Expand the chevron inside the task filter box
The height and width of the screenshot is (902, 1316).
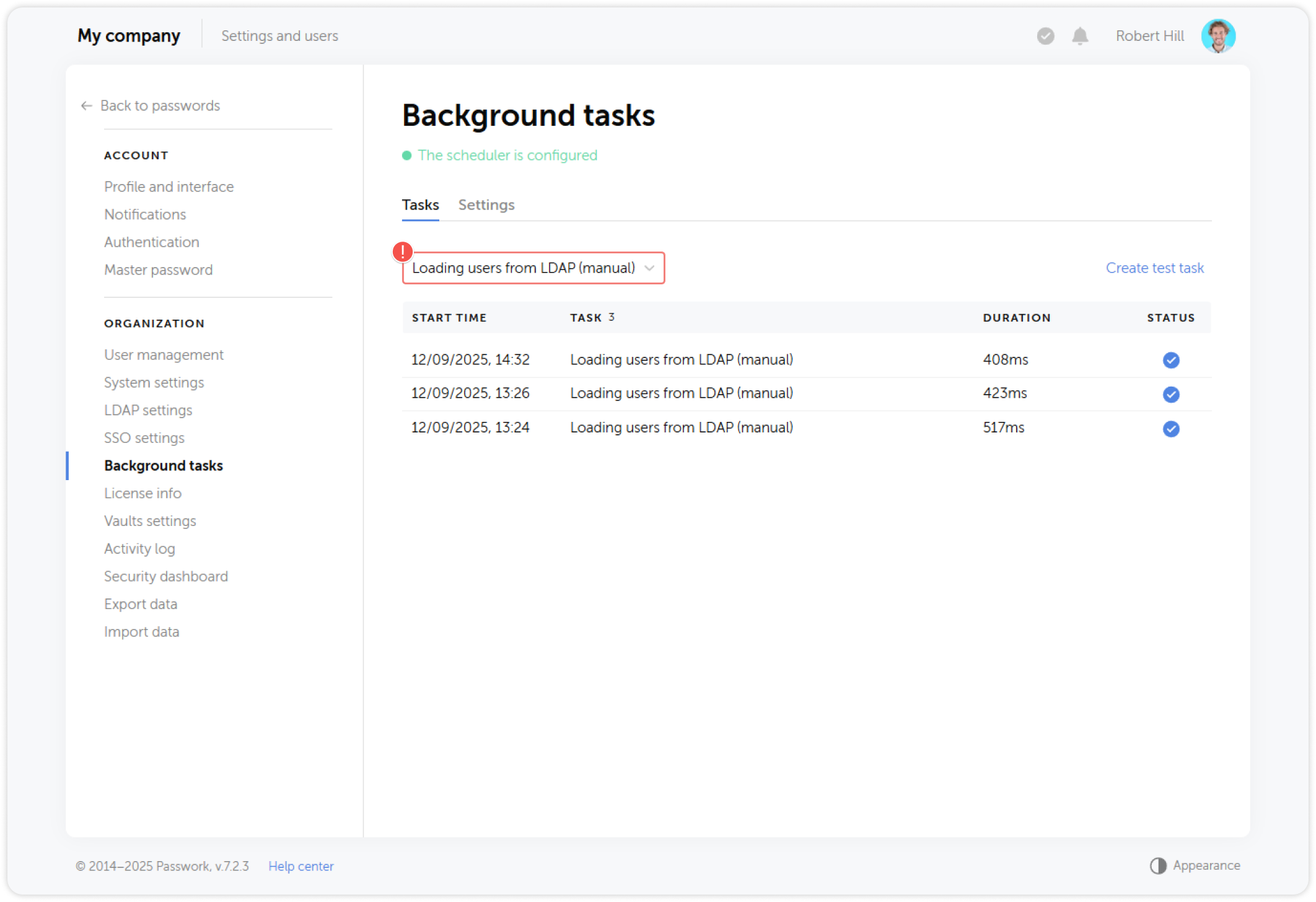coord(649,268)
